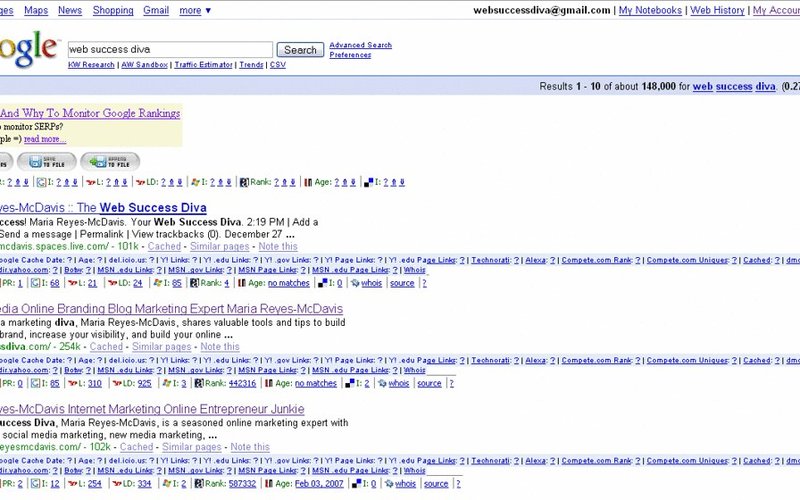Open KW Research tool link
Viewport: 800px width, 500px height.
[91, 65]
